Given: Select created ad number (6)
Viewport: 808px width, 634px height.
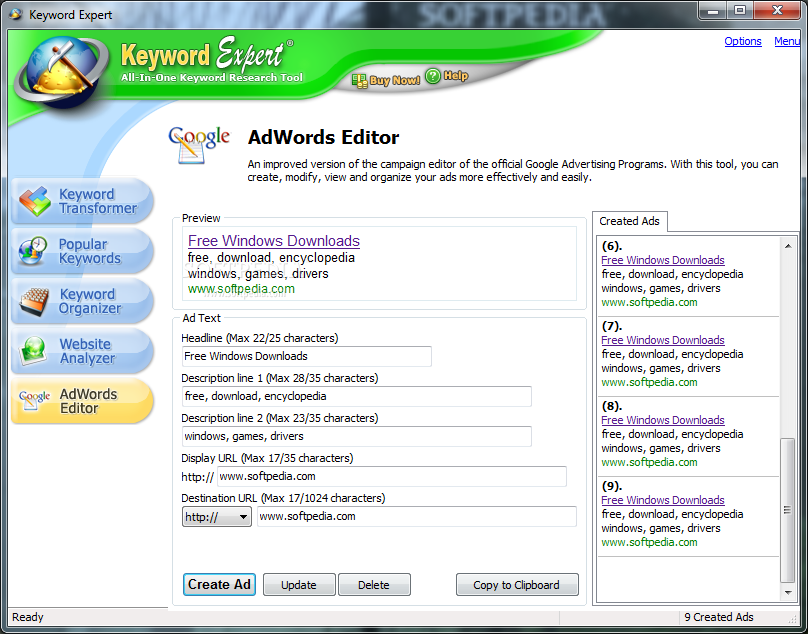Looking at the screenshot, I should 612,246.
